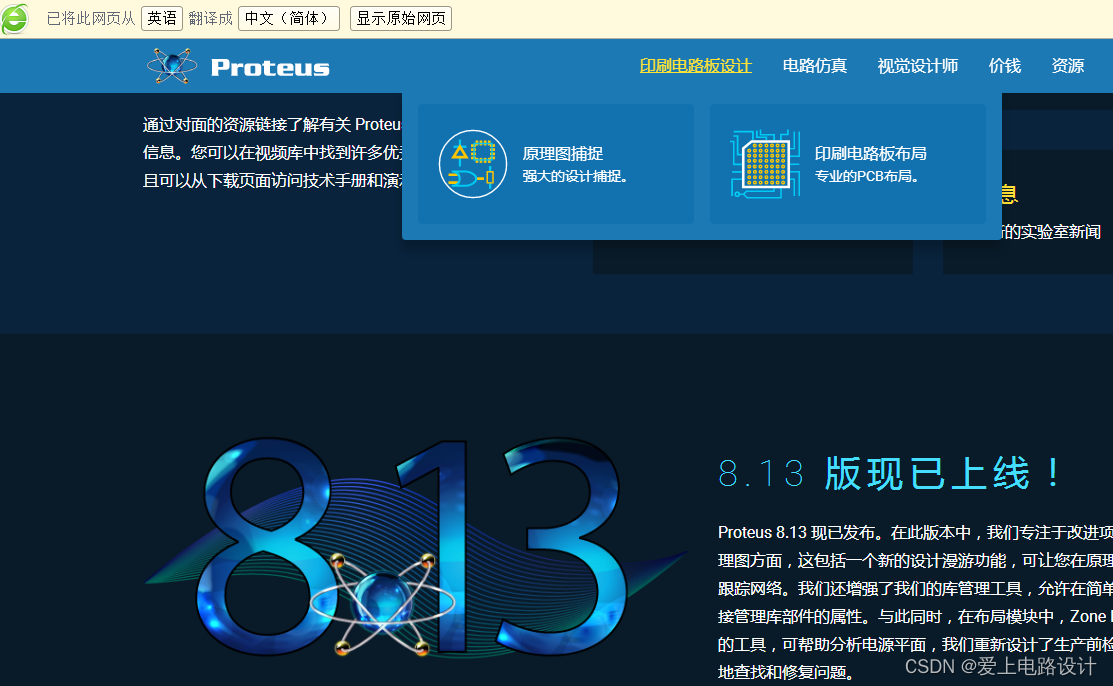Screen dimensions: 1113x686
Task: Click 显示原始网页 button
Action: pos(401,18)
